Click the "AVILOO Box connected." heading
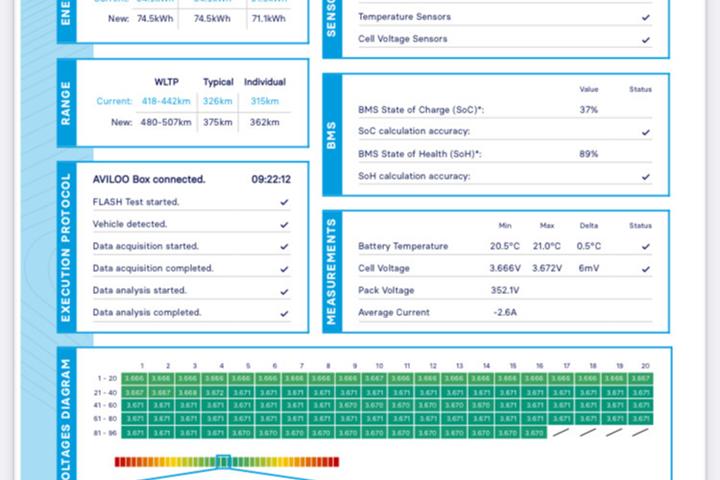The height and width of the screenshot is (480, 720). [149, 179]
